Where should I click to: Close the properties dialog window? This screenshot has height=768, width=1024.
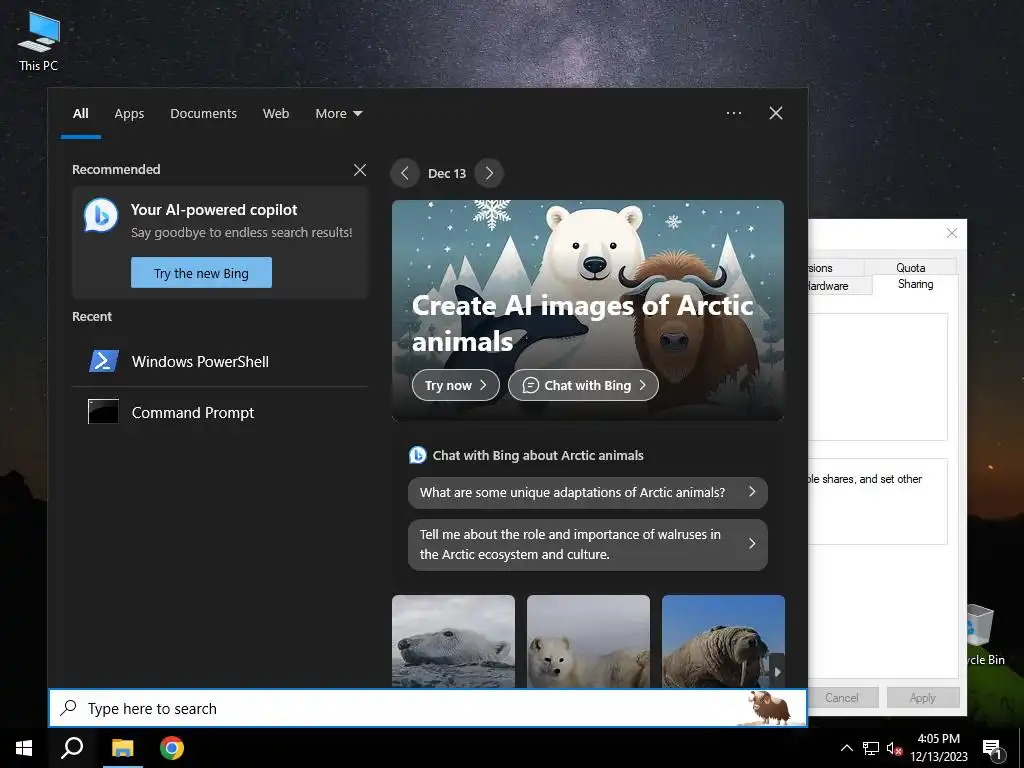coord(952,233)
